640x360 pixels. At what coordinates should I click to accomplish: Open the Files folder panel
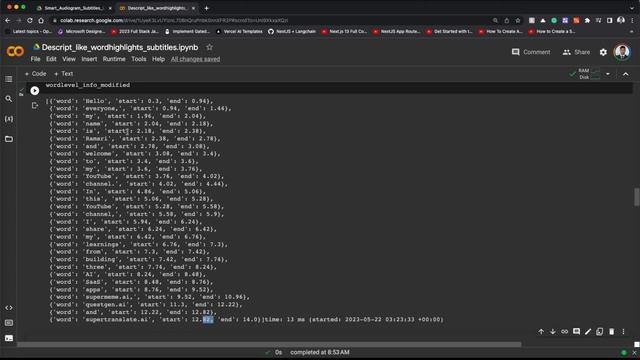click(9, 139)
